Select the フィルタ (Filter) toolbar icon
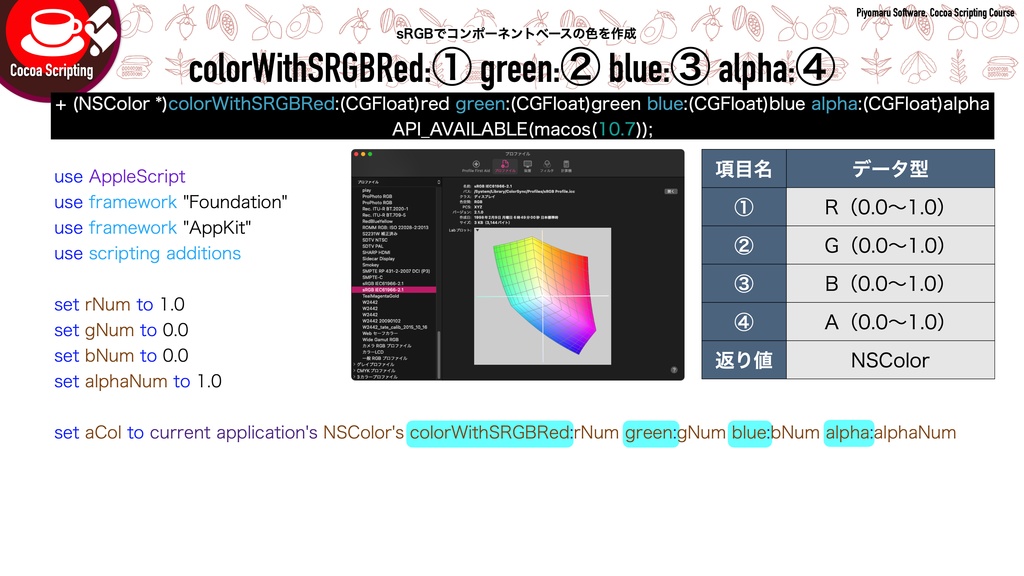 [547, 166]
